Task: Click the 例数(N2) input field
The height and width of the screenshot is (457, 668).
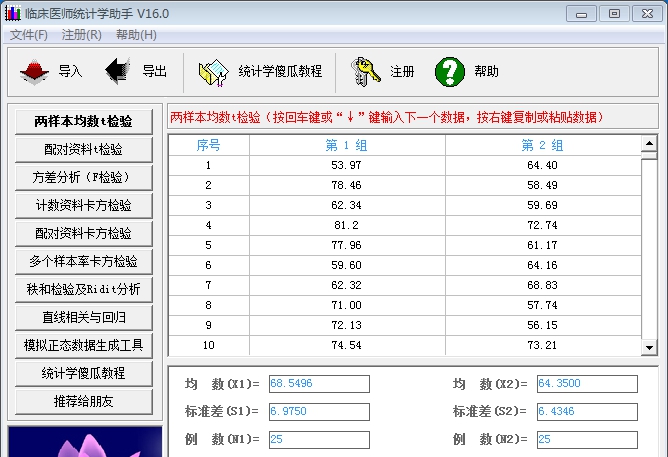Action: 587,440
